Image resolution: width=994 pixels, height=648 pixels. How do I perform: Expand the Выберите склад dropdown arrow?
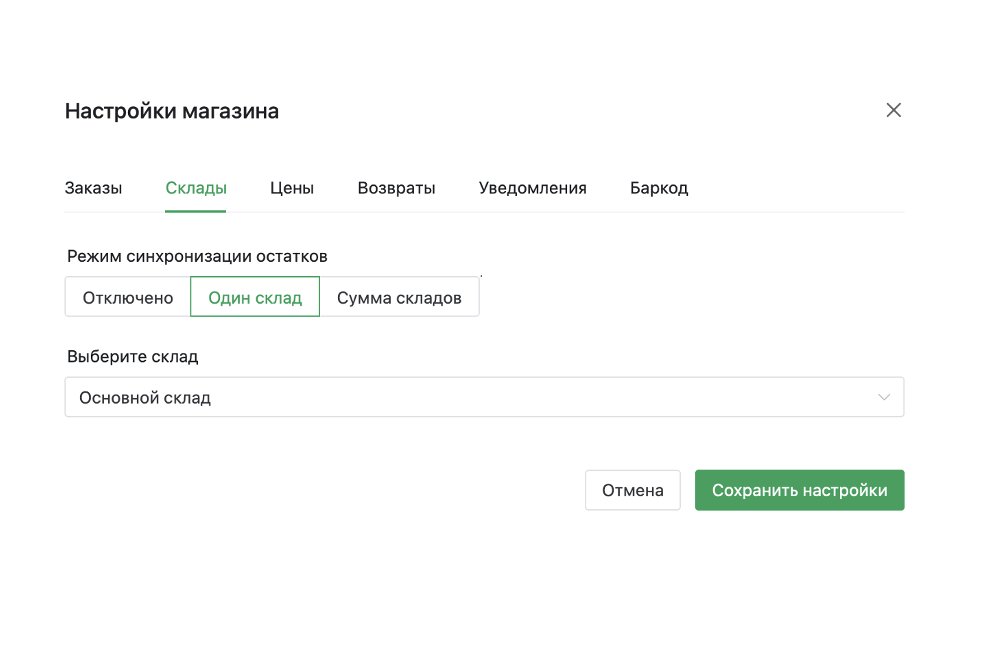(884, 398)
